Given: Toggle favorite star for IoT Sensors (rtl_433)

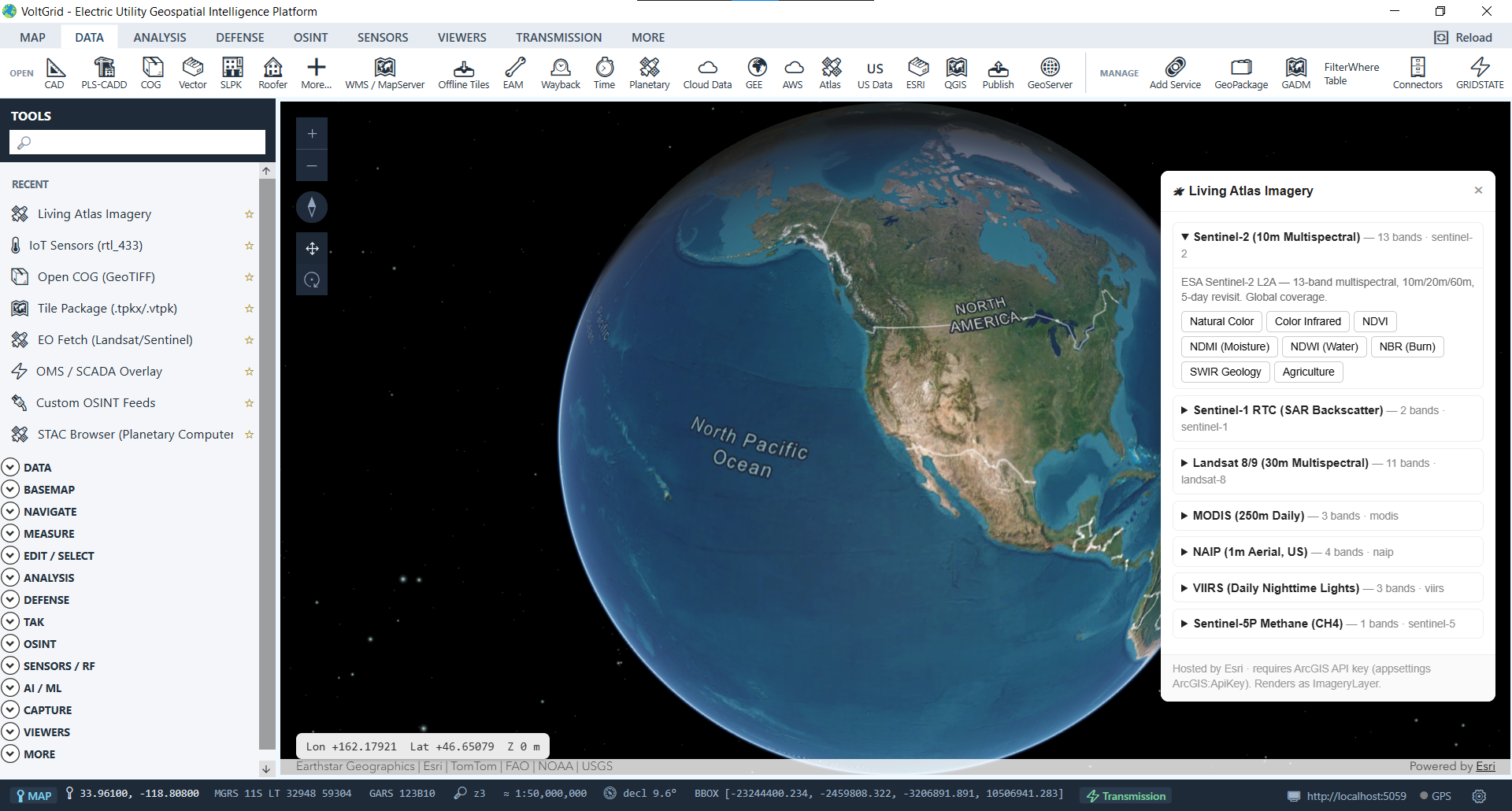Looking at the screenshot, I should click(x=249, y=246).
